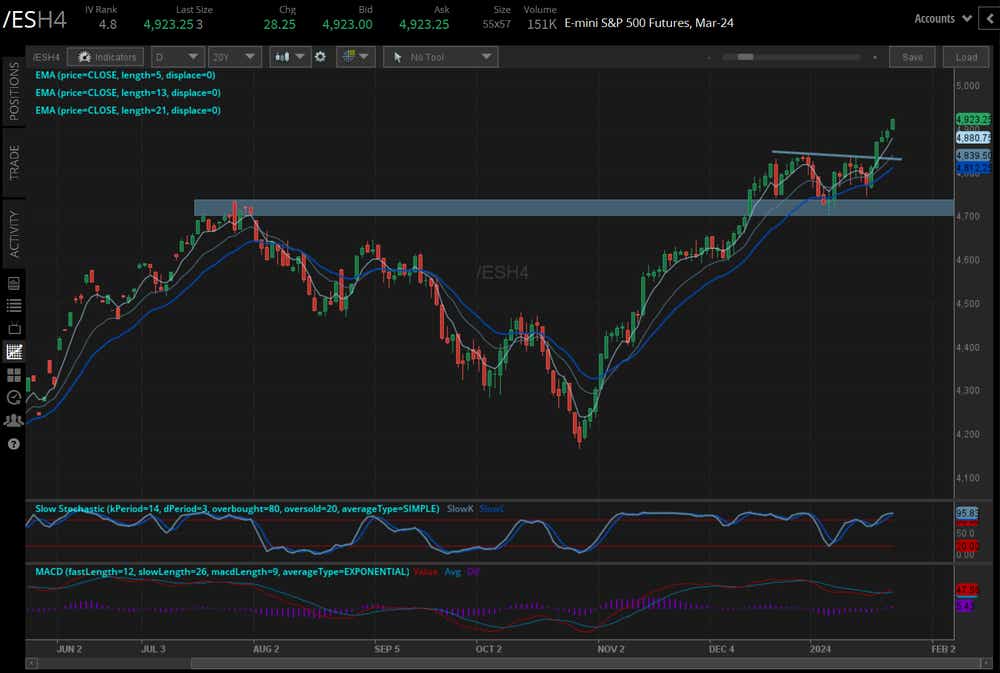Adjust the zoom slider in chart toolbar

[x=745, y=57]
